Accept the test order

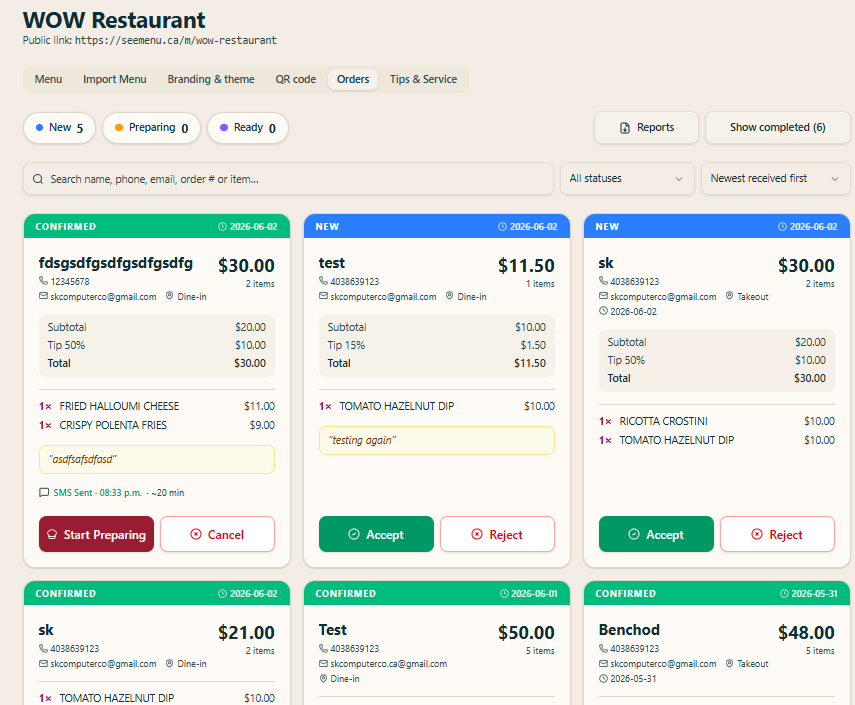376,534
